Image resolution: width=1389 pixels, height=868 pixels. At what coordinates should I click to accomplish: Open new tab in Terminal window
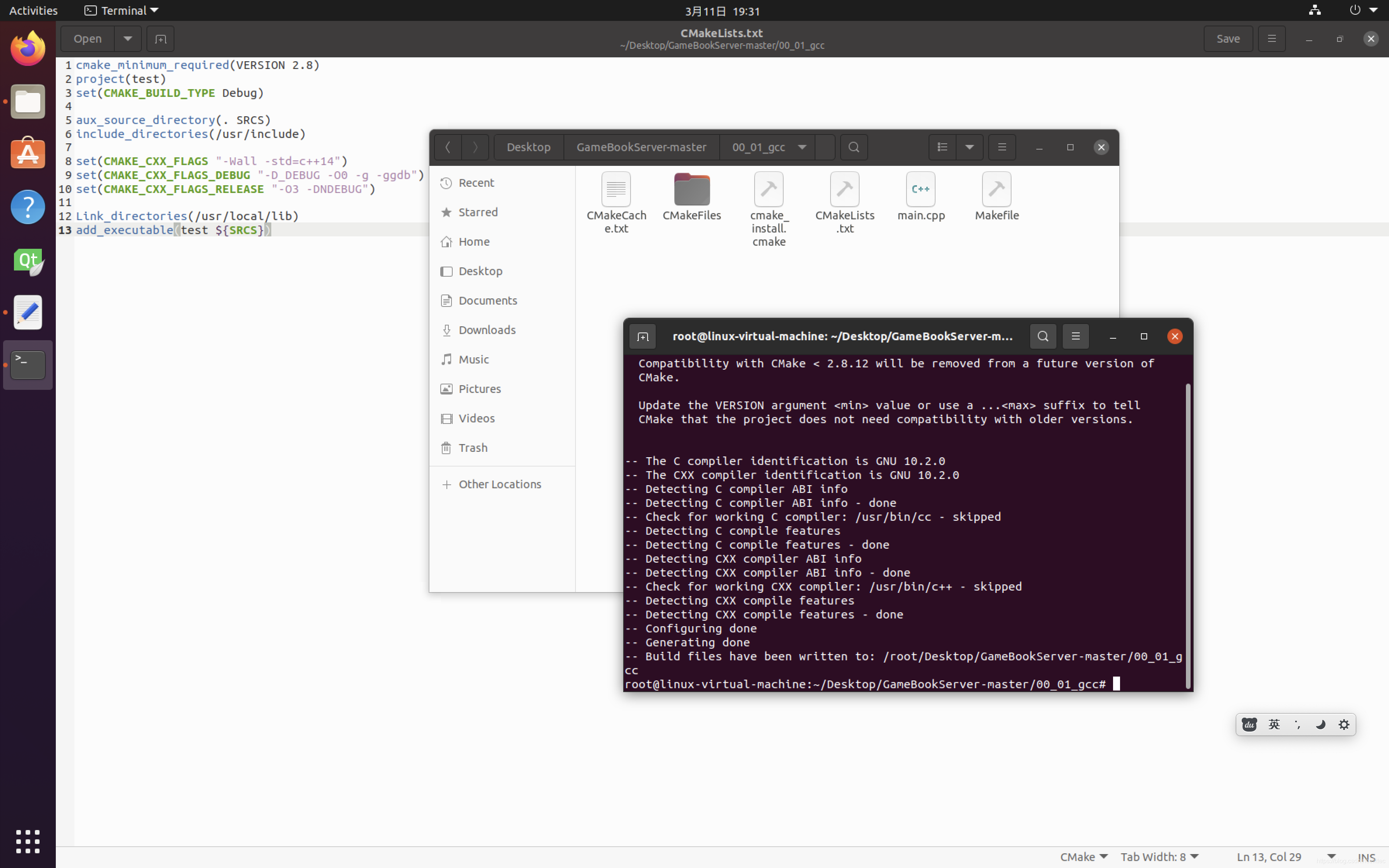(x=642, y=336)
